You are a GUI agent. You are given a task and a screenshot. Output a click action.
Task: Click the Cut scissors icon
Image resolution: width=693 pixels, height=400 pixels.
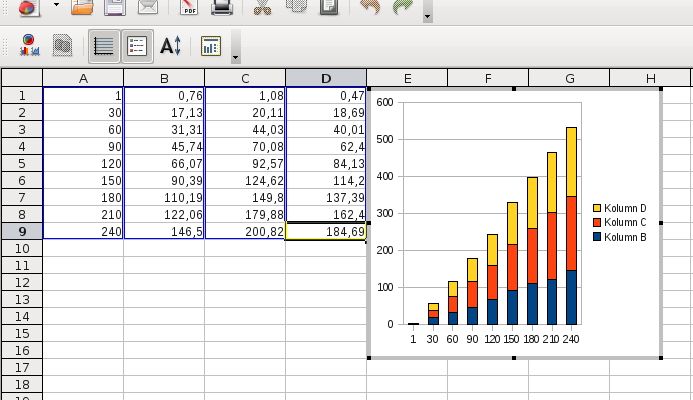[x=263, y=7]
